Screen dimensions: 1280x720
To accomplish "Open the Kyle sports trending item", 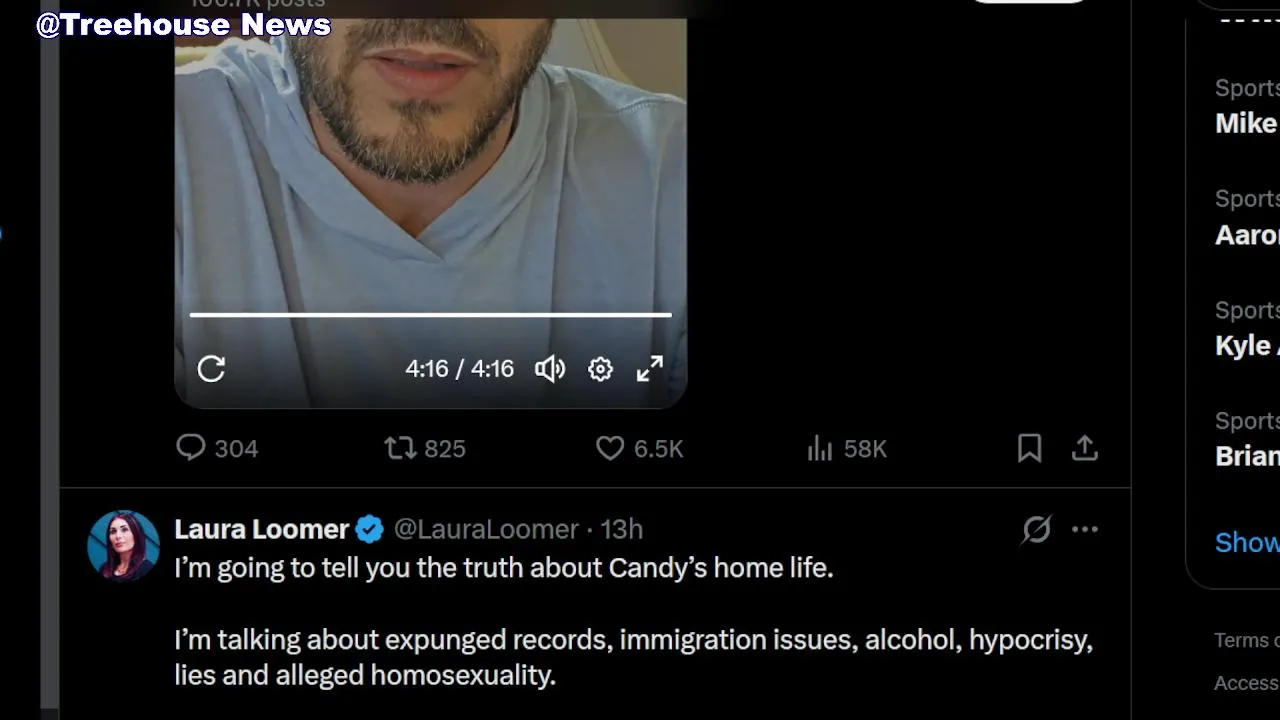I will tap(1247, 328).
